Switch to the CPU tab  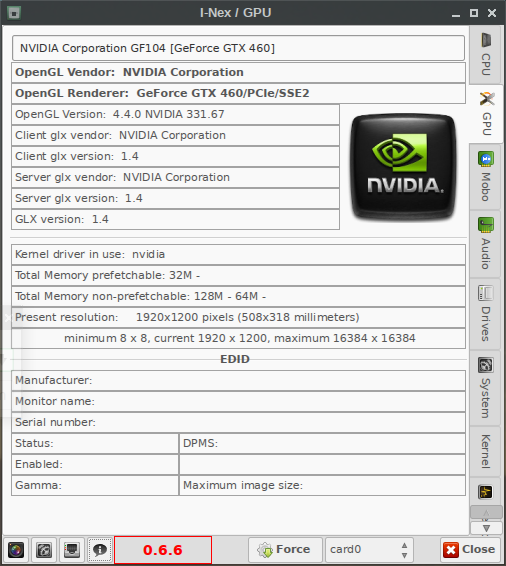pos(486,55)
